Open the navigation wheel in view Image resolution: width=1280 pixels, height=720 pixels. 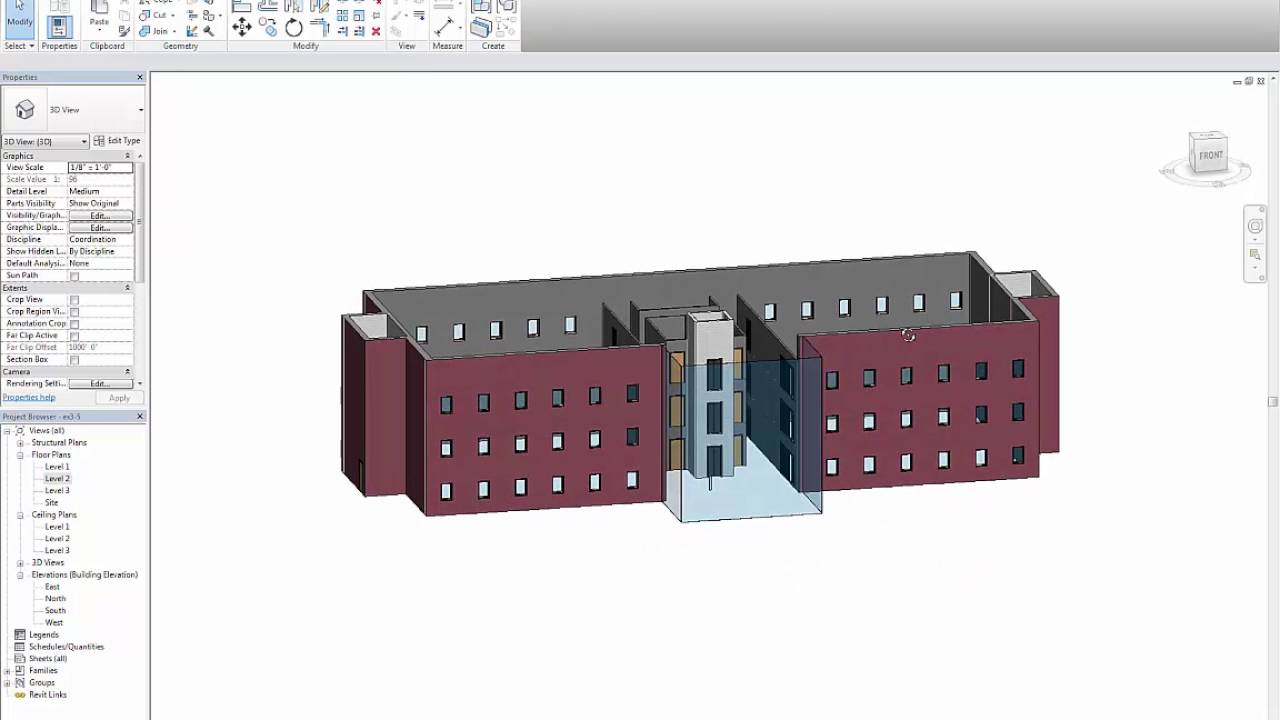pos(1255,227)
